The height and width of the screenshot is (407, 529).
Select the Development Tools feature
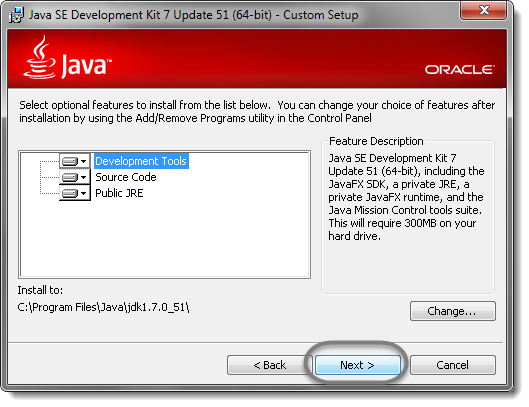pos(141,161)
